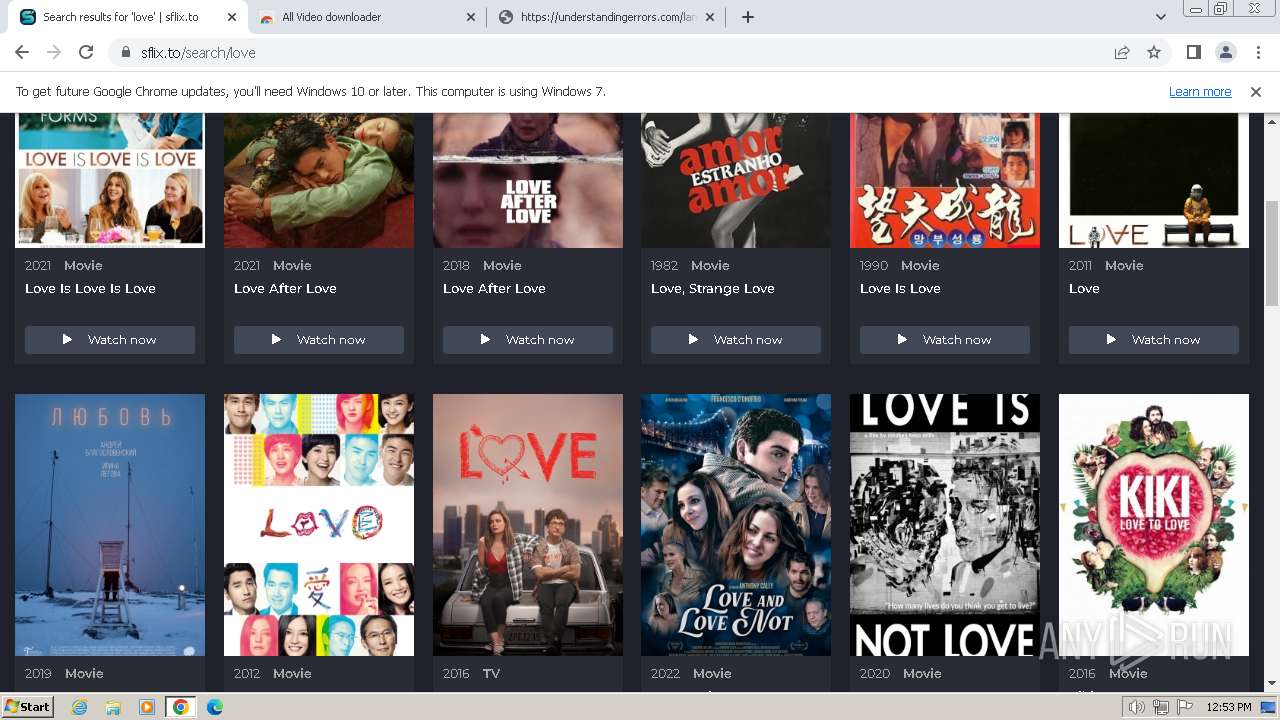Open the Love, Strange Love title

tap(713, 289)
